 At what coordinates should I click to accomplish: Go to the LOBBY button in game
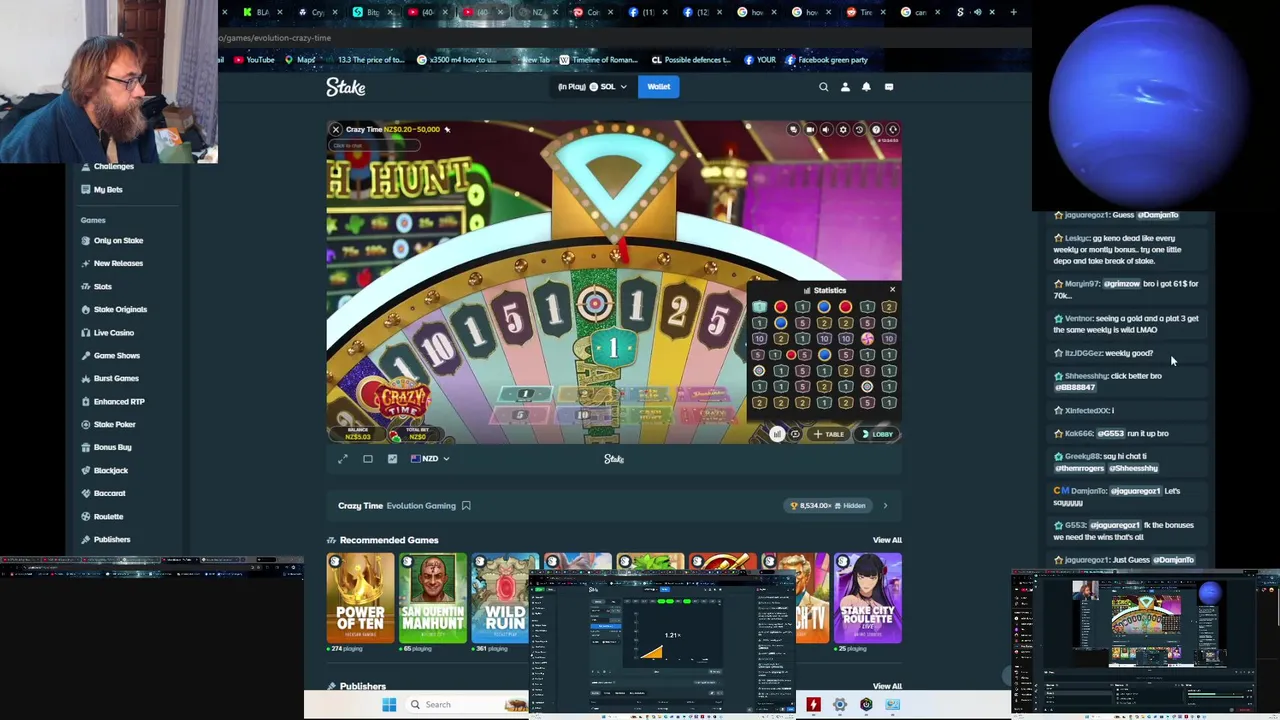tap(878, 434)
